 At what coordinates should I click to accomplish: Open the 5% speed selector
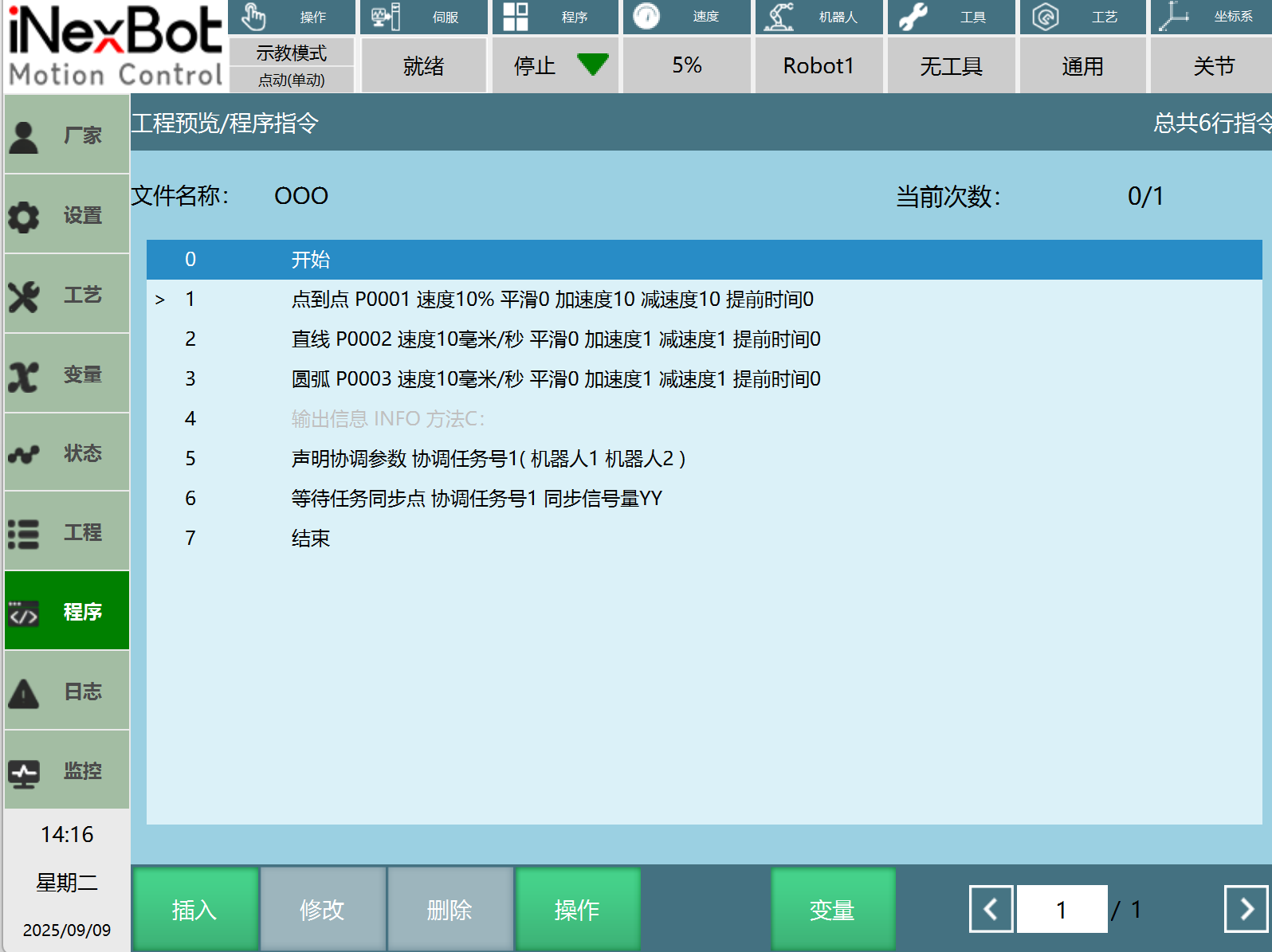(x=686, y=65)
